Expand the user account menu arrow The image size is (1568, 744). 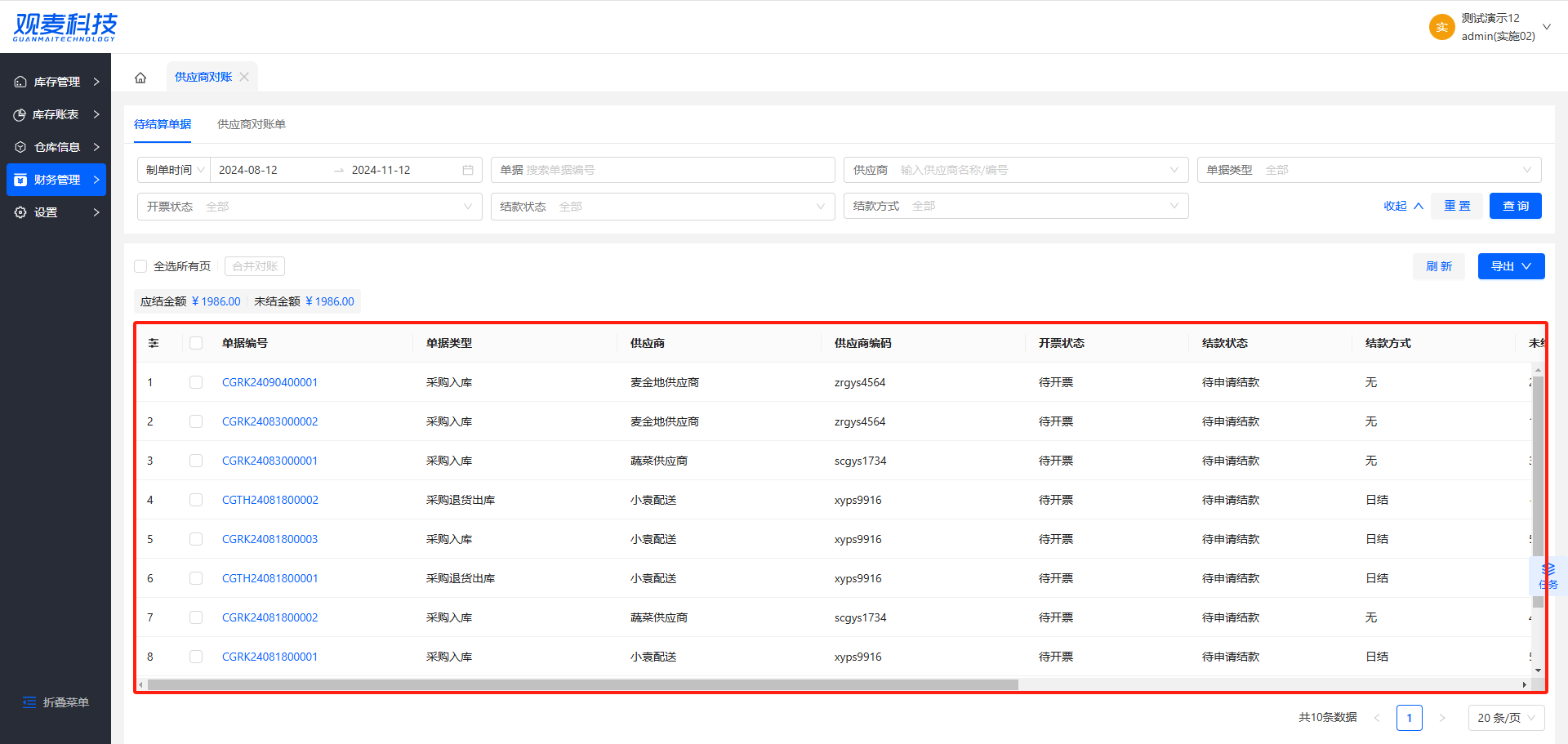[x=1547, y=27]
